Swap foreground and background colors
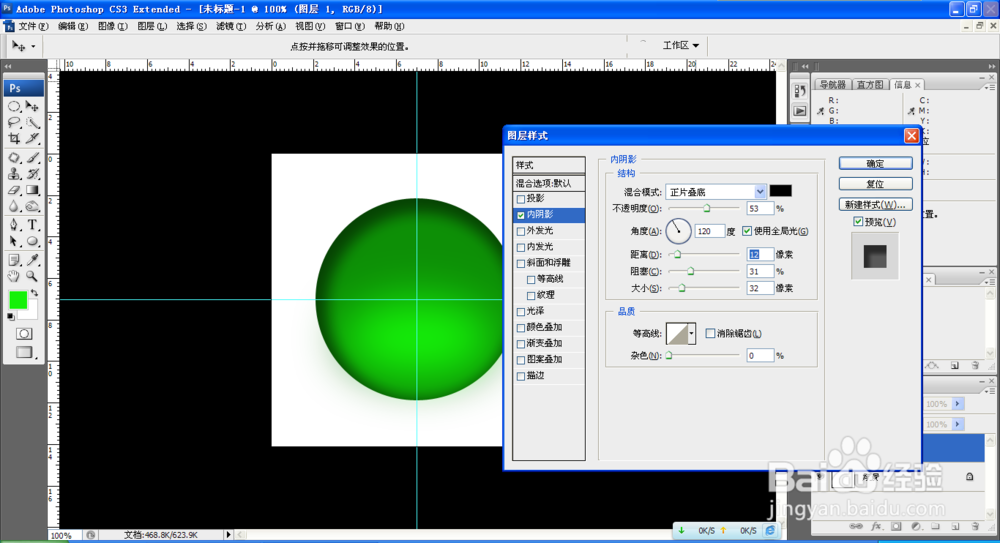This screenshot has height=543, width=1000. point(34,293)
